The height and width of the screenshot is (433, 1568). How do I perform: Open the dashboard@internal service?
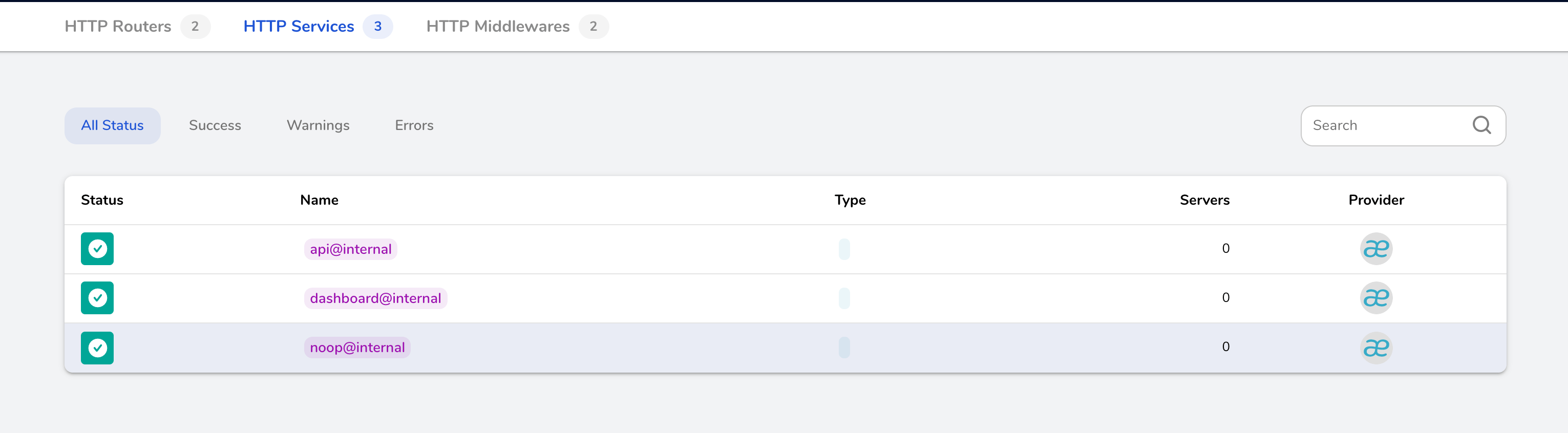pyautogui.click(x=375, y=298)
